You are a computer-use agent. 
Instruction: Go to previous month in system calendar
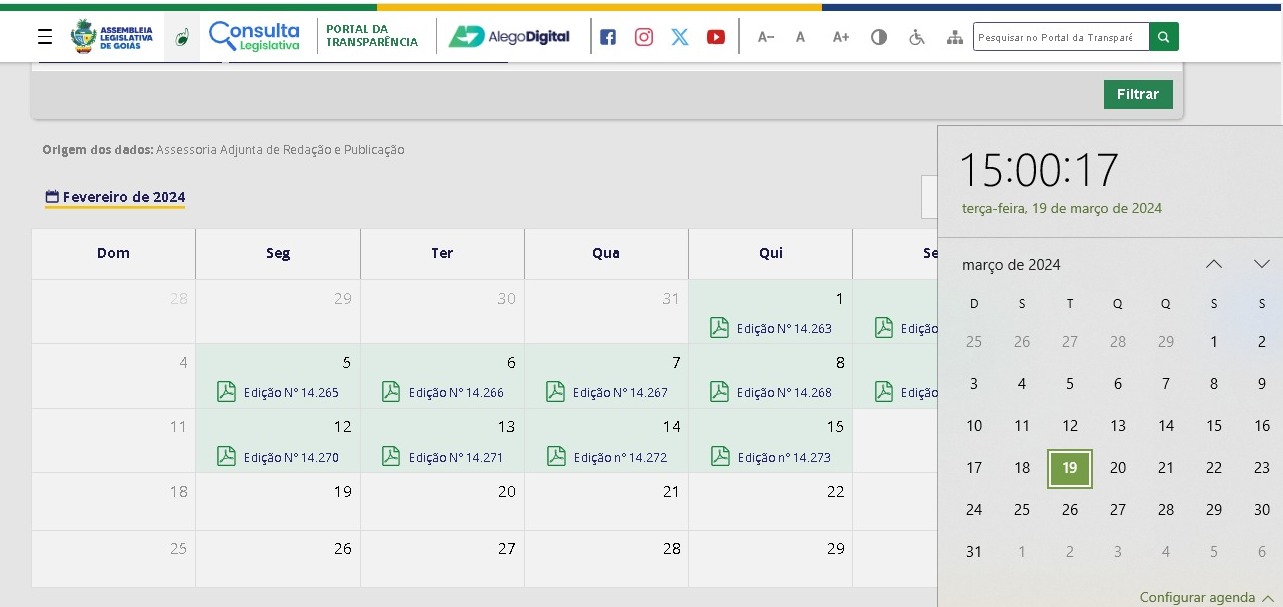[1214, 264]
